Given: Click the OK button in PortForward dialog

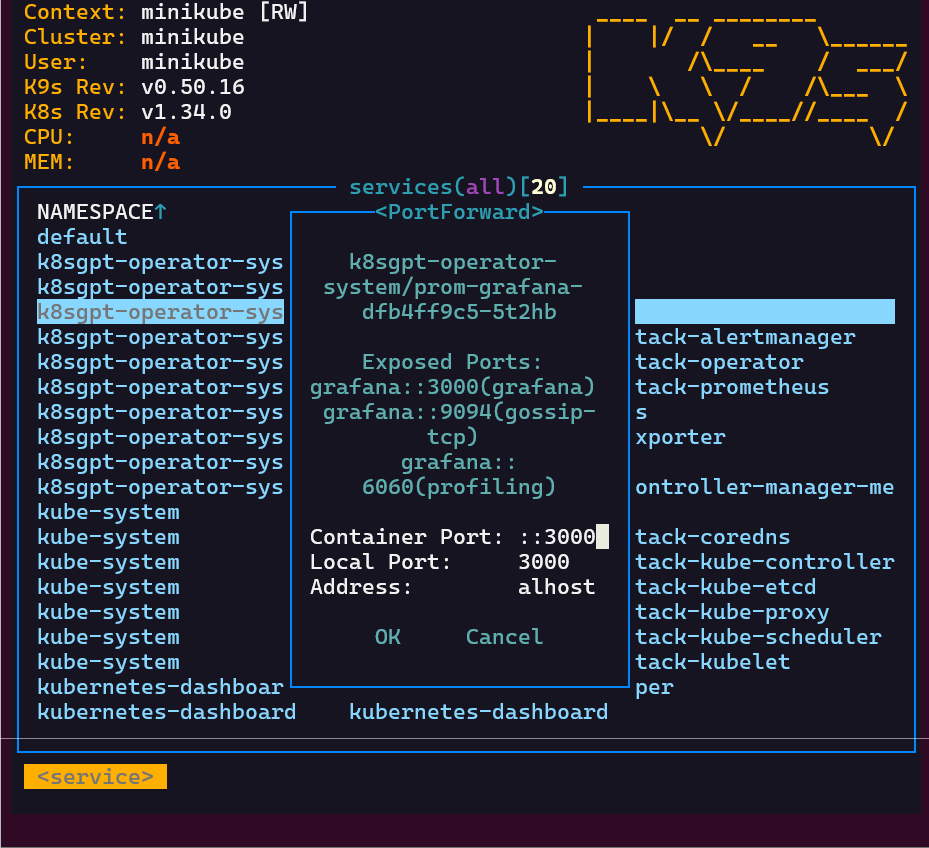Looking at the screenshot, I should coord(387,637).
